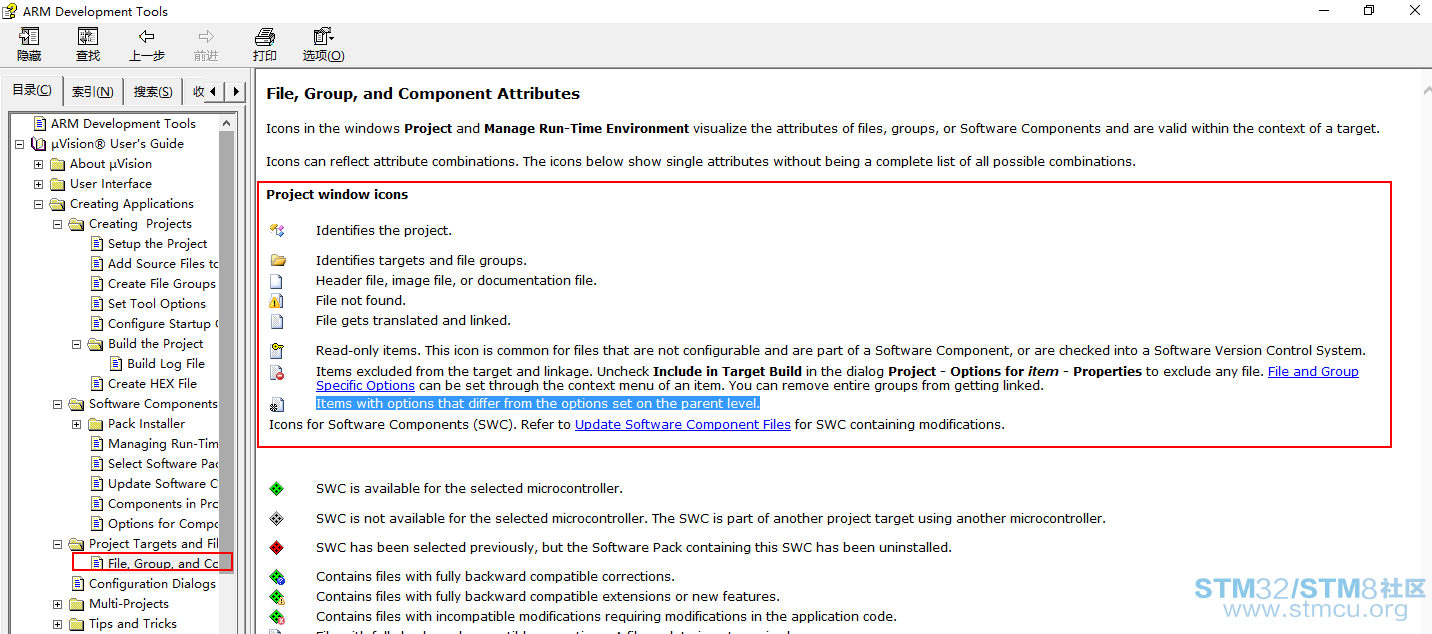Collapse the Project Targets and File Groups node
The height and width of the screenshot is (634, 1432).
(58, 544)
